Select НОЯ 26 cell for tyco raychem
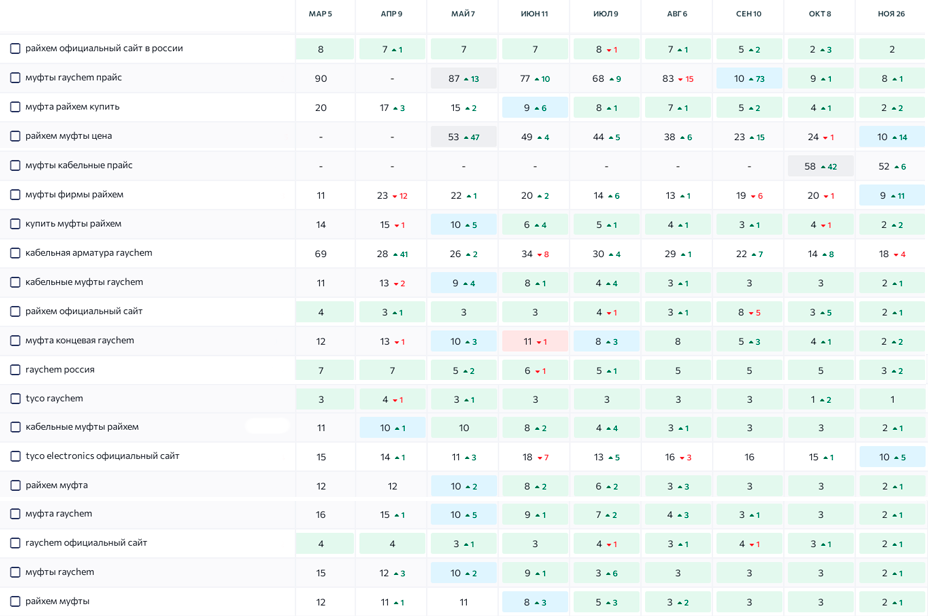 pos(891,400)
